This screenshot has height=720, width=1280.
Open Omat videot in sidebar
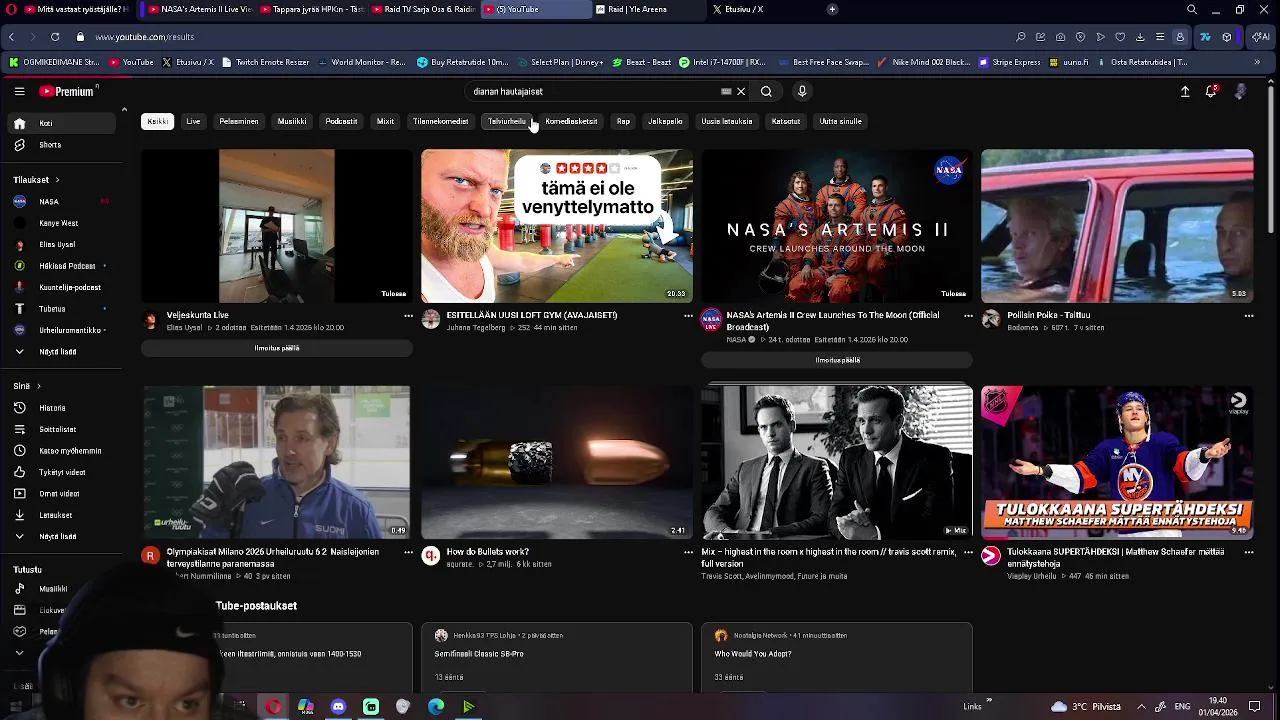(x=63, y=494)
